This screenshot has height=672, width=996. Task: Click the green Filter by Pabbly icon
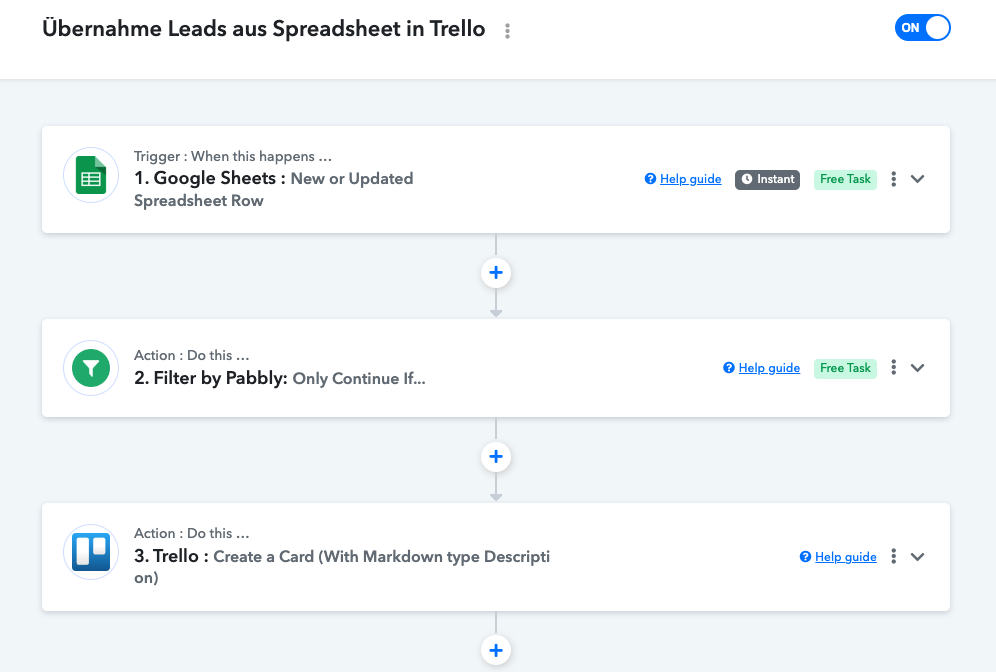click(x=91, y=368)
